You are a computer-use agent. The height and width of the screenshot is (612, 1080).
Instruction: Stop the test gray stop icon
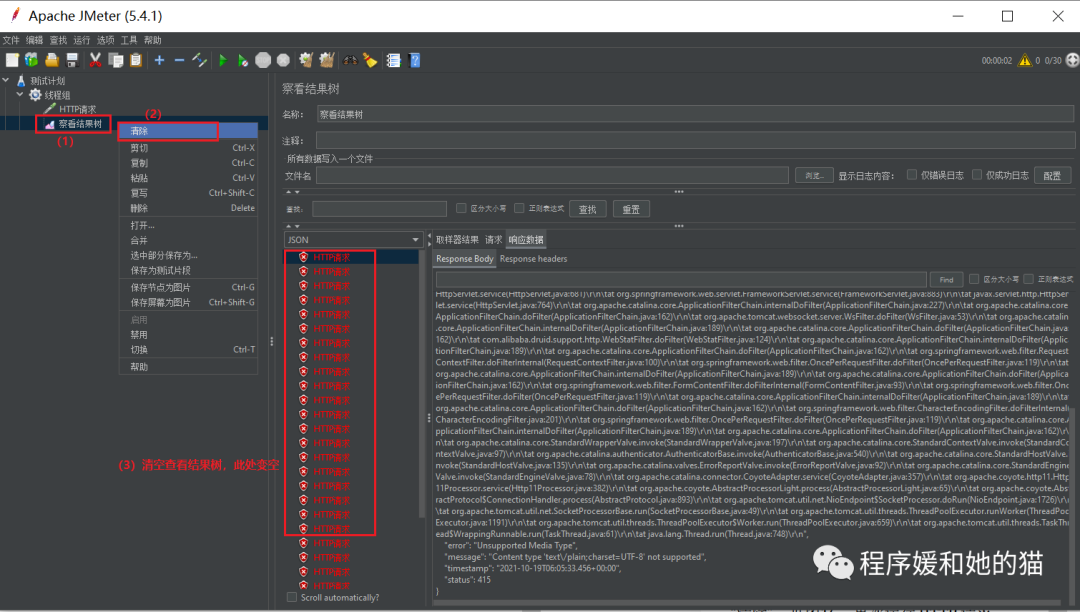(x=263, y=61)
